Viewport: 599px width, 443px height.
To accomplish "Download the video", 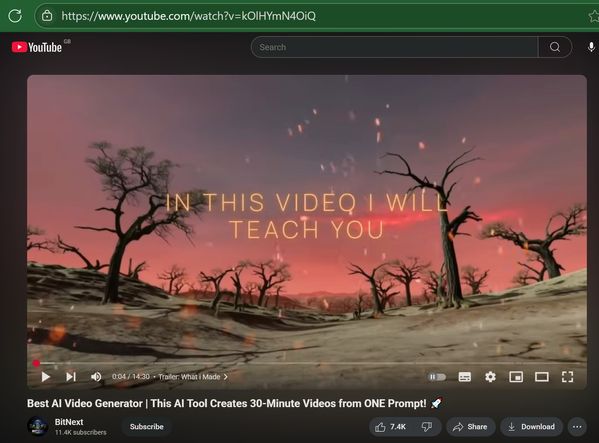I will click(531, 427).
